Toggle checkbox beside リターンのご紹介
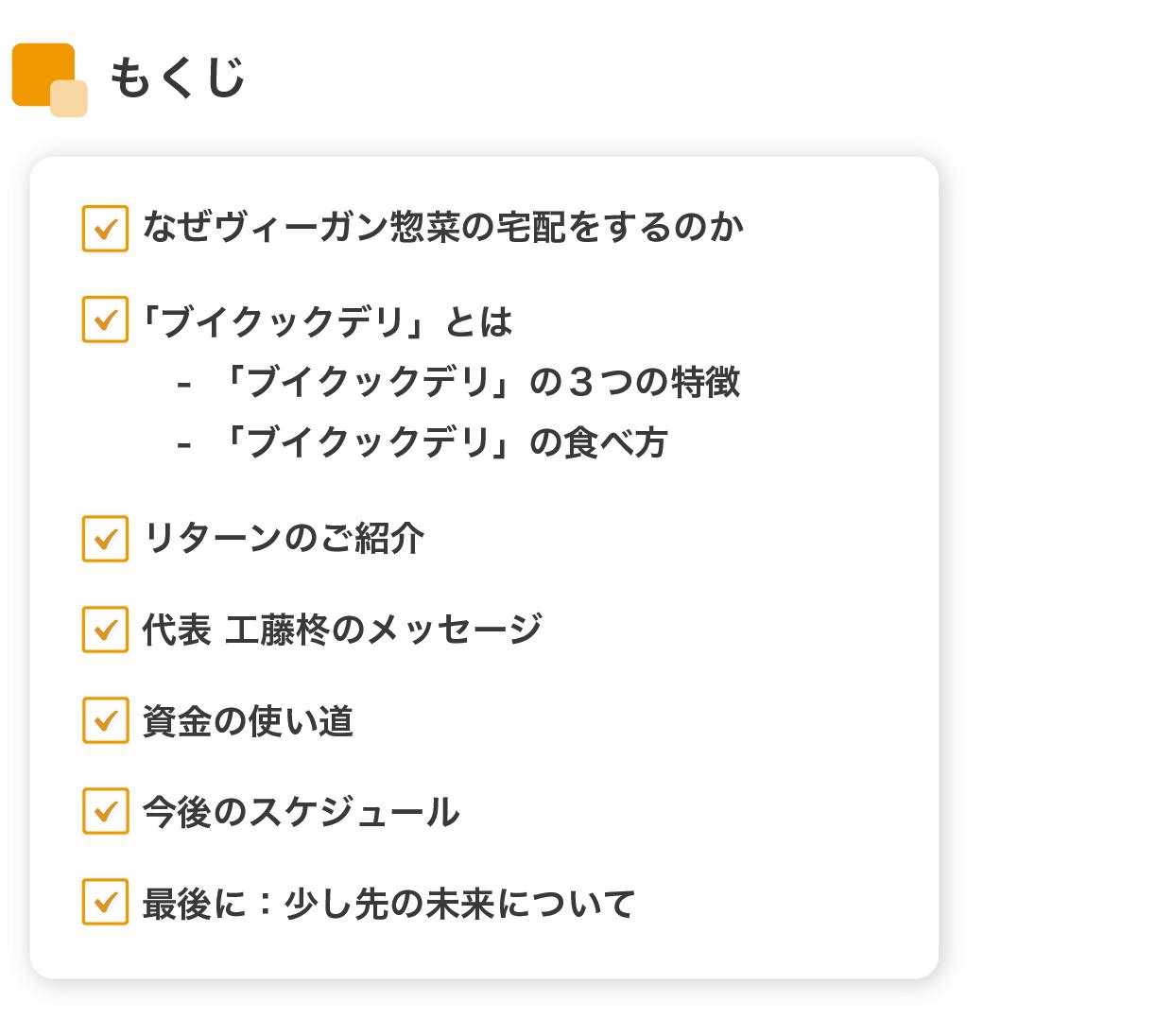The width and height of the screenshot is (1173, 1036). (105, 539)
